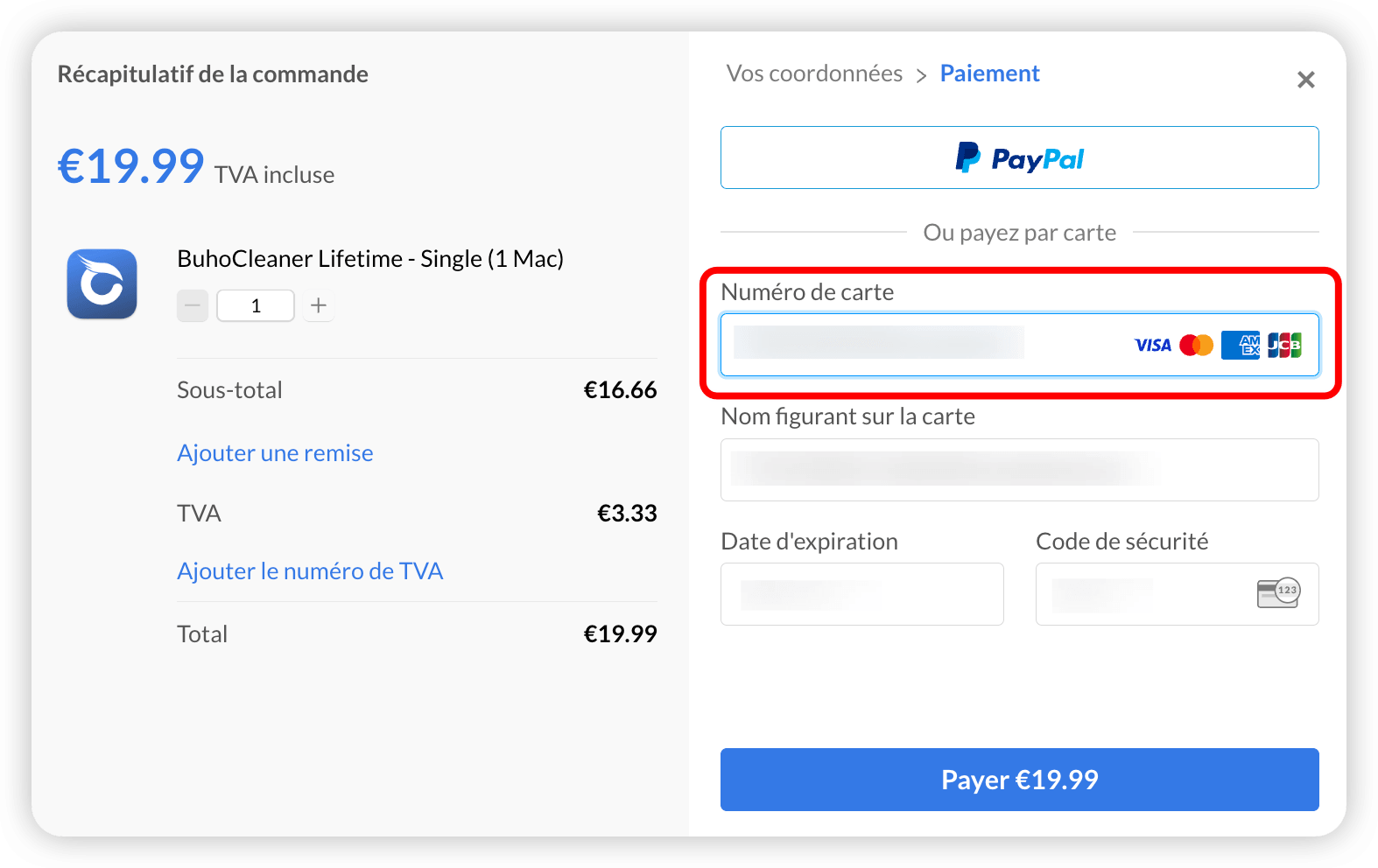The height and width of the screenshot is (868, 1378).
Task: Open the Ajouter une remise link
Action: (275, 453)
